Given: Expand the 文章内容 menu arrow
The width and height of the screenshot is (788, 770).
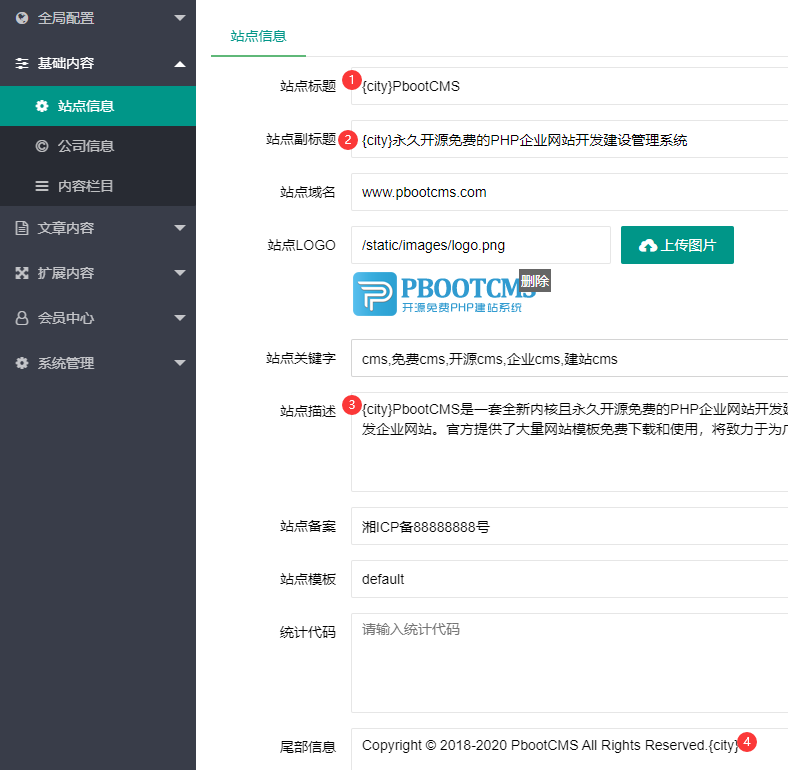Looking at the screenshot, I should point(179,228).
